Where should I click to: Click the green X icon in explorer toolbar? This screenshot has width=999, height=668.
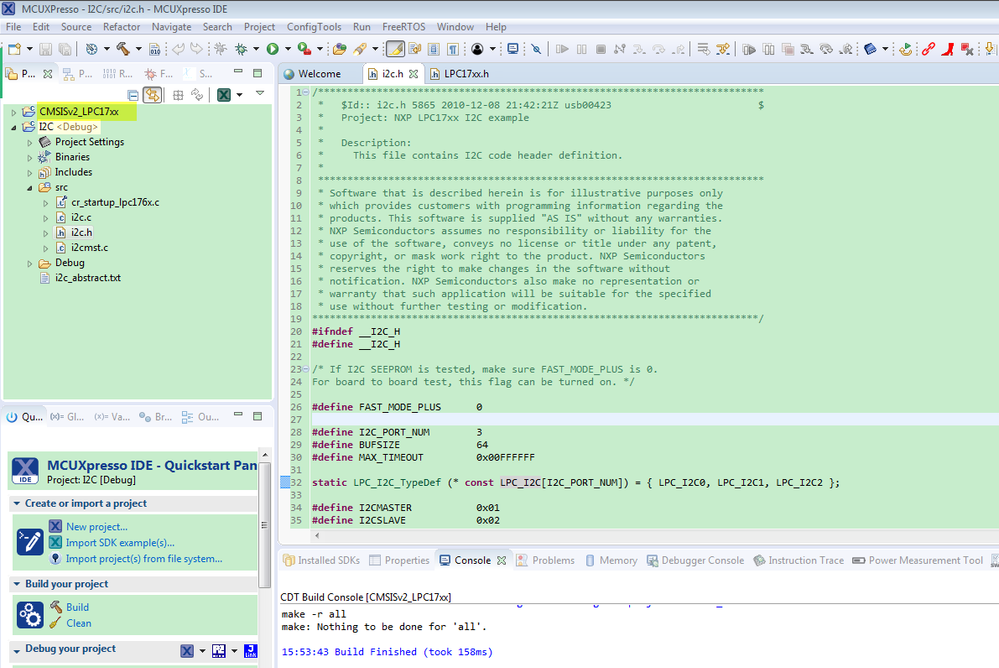tap(224, 95)
